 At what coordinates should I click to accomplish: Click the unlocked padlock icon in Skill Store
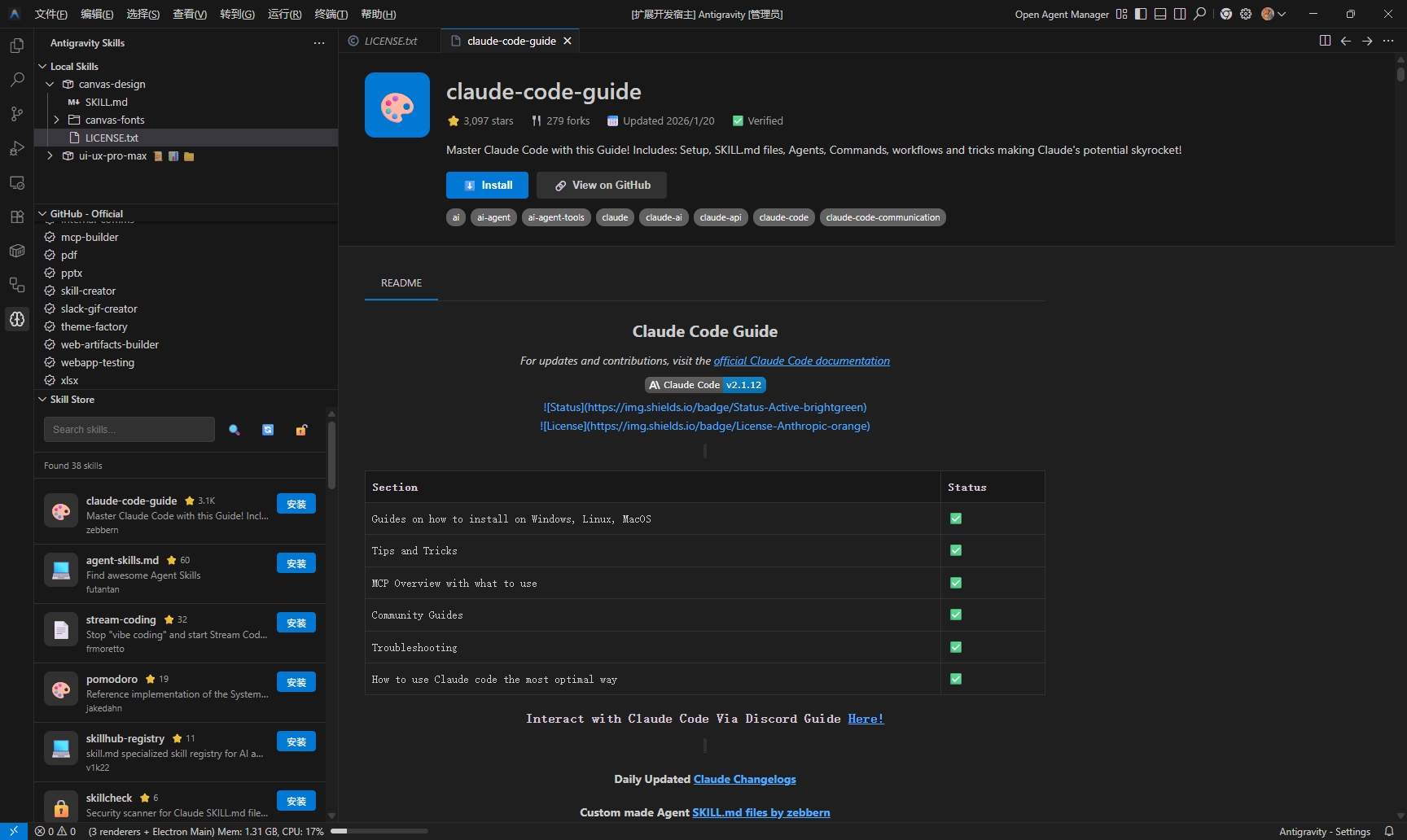point(301,430)
